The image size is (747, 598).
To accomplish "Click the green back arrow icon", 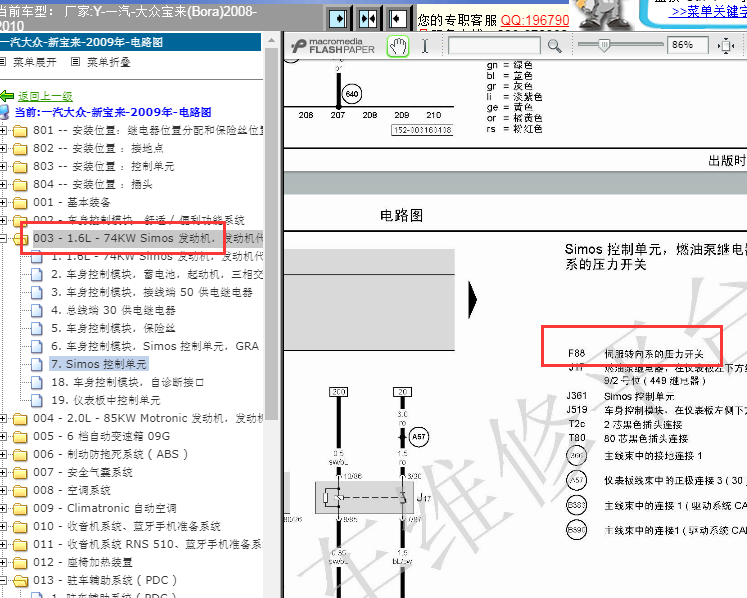I will [7, 96].
